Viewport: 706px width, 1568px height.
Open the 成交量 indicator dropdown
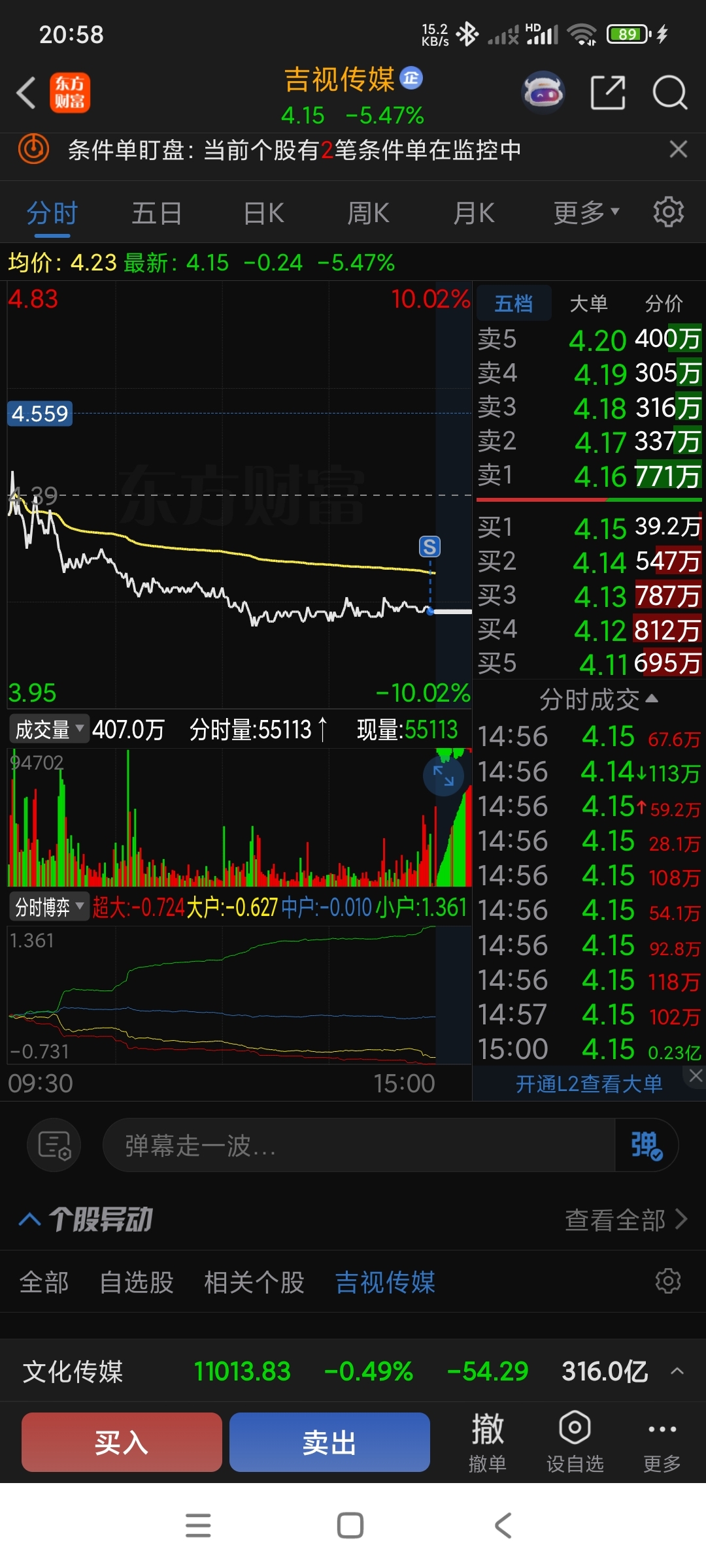[49, 729]
